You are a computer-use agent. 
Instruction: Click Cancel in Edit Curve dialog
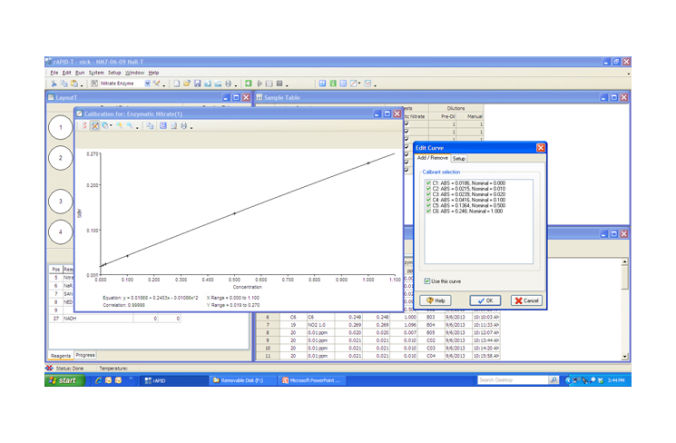coord(525,300)
